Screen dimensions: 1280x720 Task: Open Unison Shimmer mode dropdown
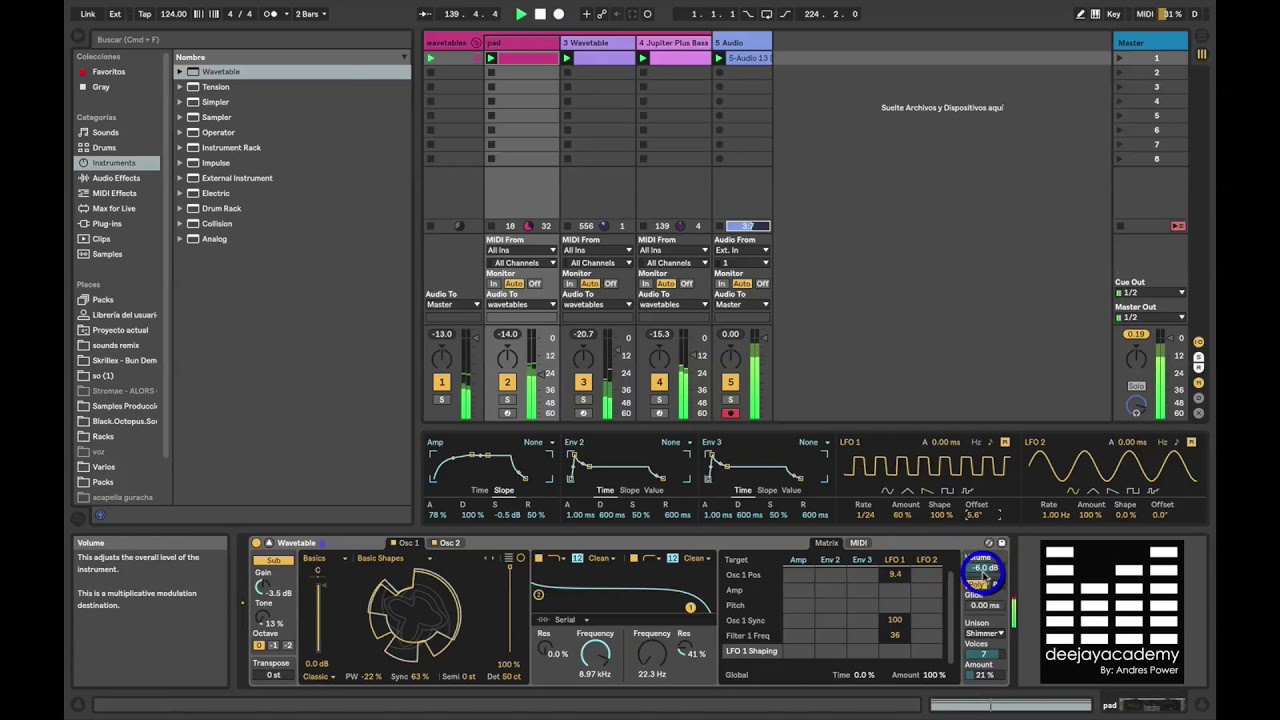coord(985,633)
